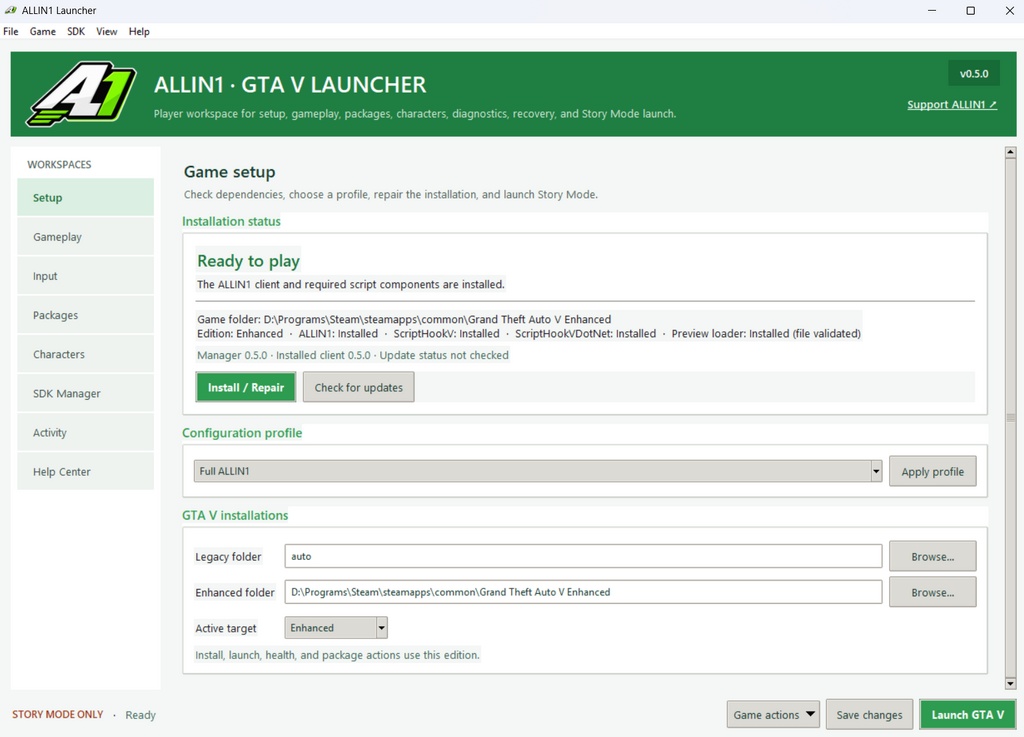Click the 'Installation status' section header

point(231,221)
